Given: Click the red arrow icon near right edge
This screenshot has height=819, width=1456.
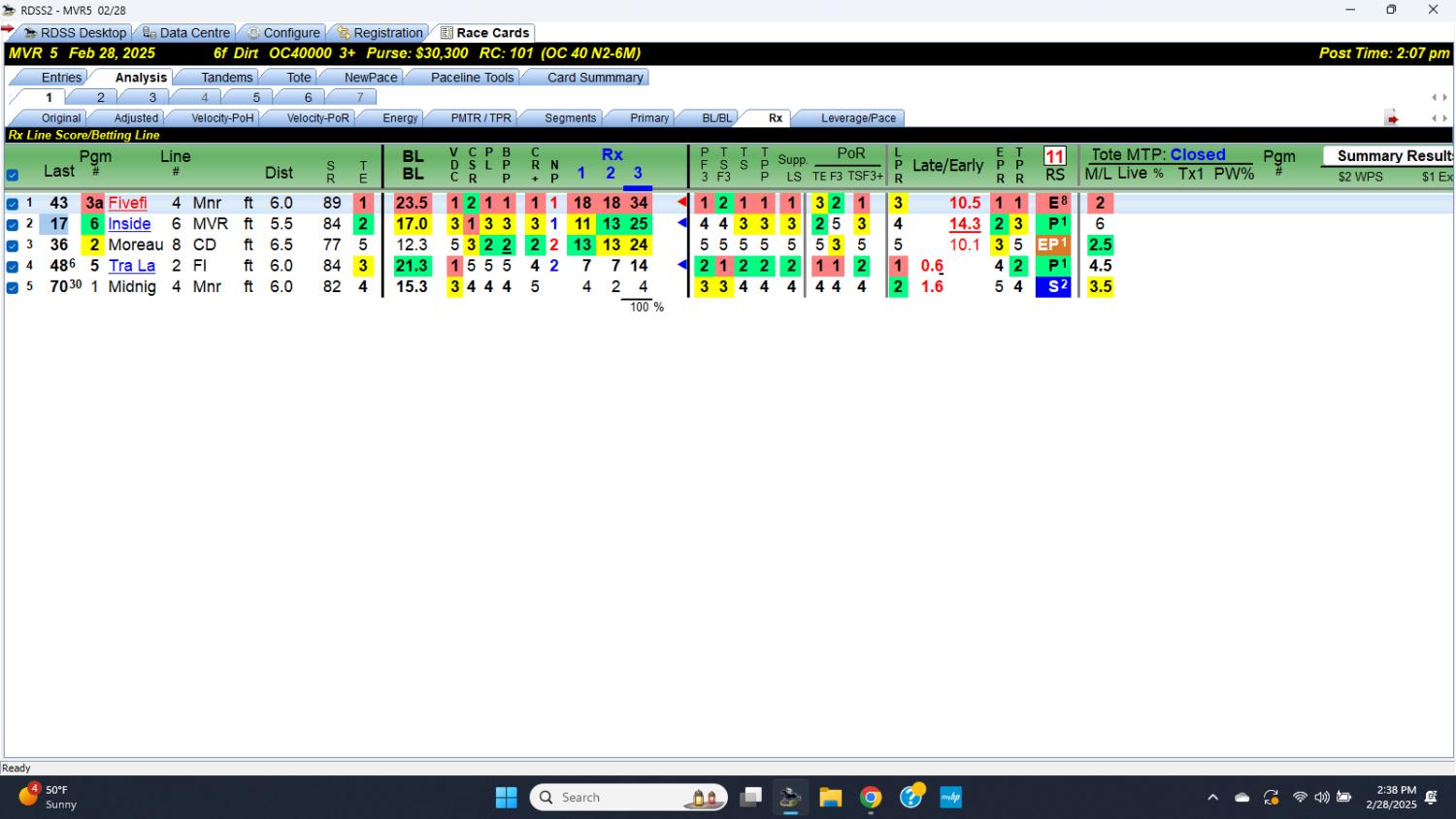Looking at the screenshot, I should [1392, 118].
